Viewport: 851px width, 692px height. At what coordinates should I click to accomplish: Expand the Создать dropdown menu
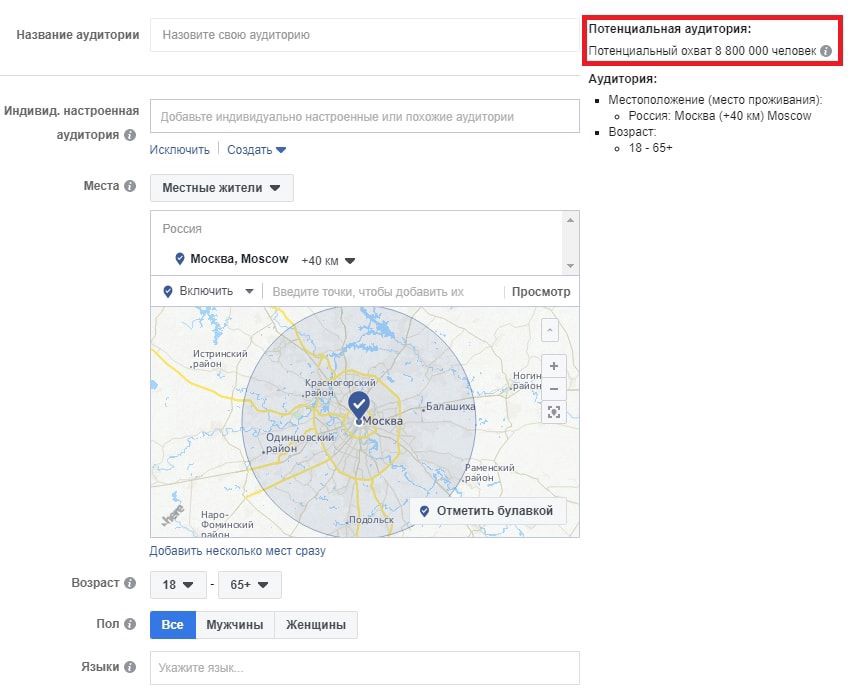tap(256, 150)
